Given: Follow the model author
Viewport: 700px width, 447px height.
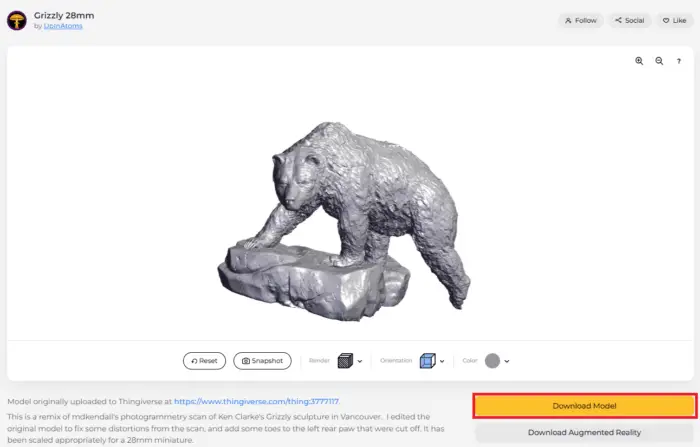Looking at the screenshot, I should tap(580, 21).
